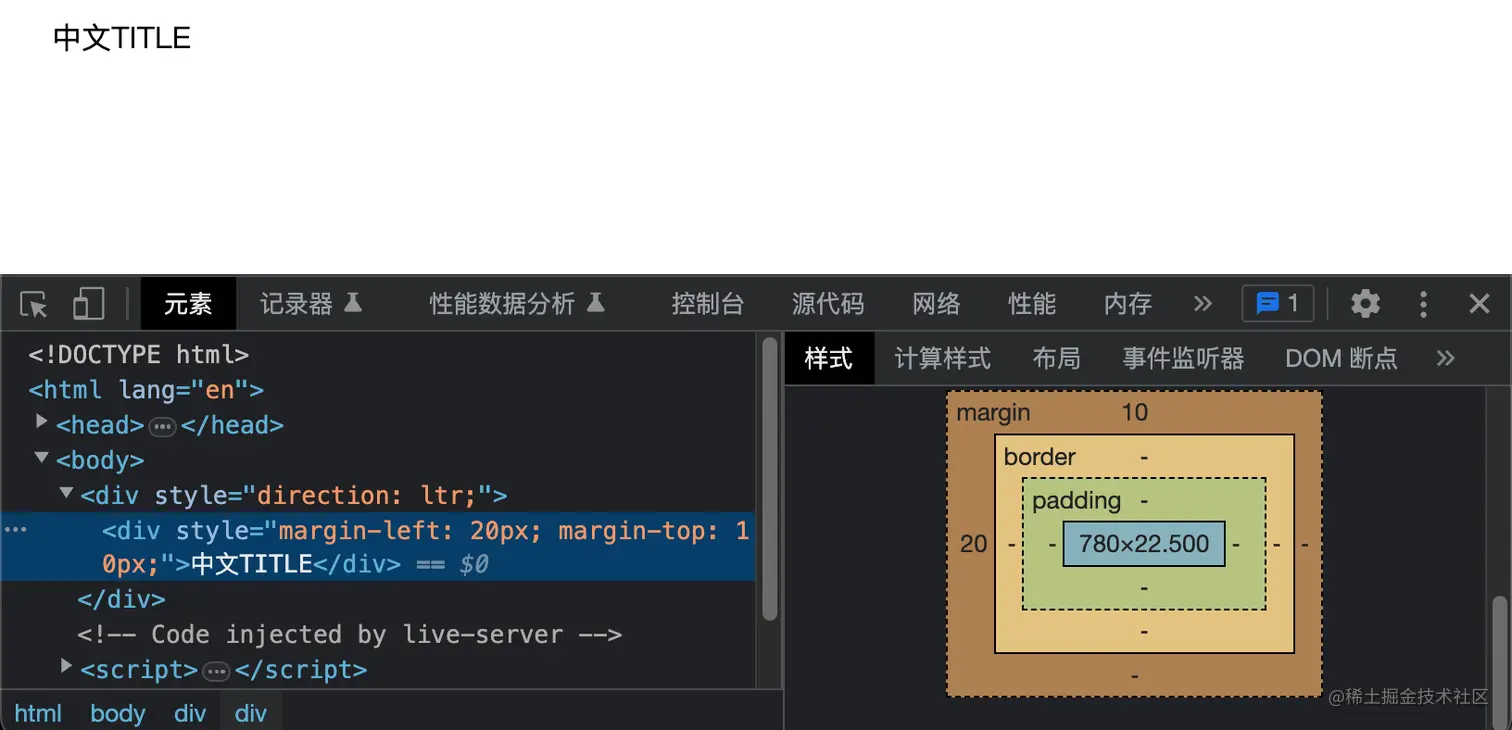Click the border label in box model

point(1040,457)
